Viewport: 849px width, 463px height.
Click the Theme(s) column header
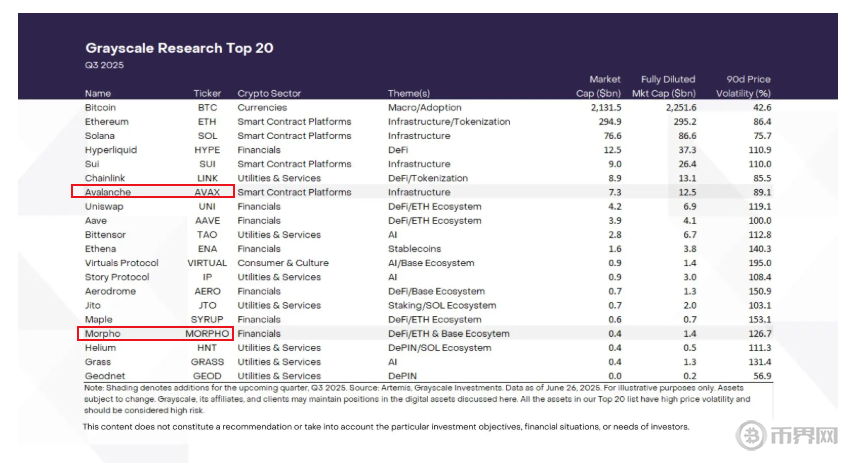coord(408,93)
